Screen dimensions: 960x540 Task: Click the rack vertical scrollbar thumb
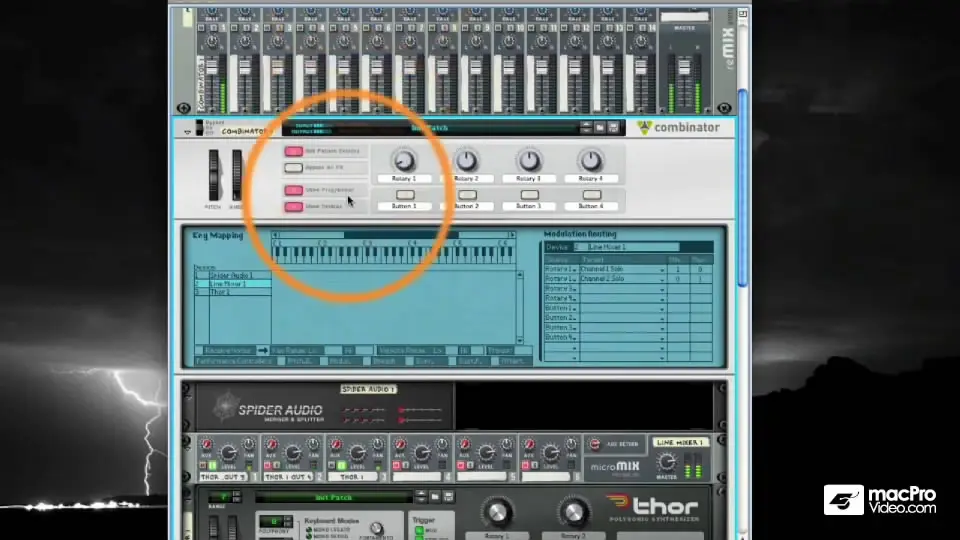[743, 187]
